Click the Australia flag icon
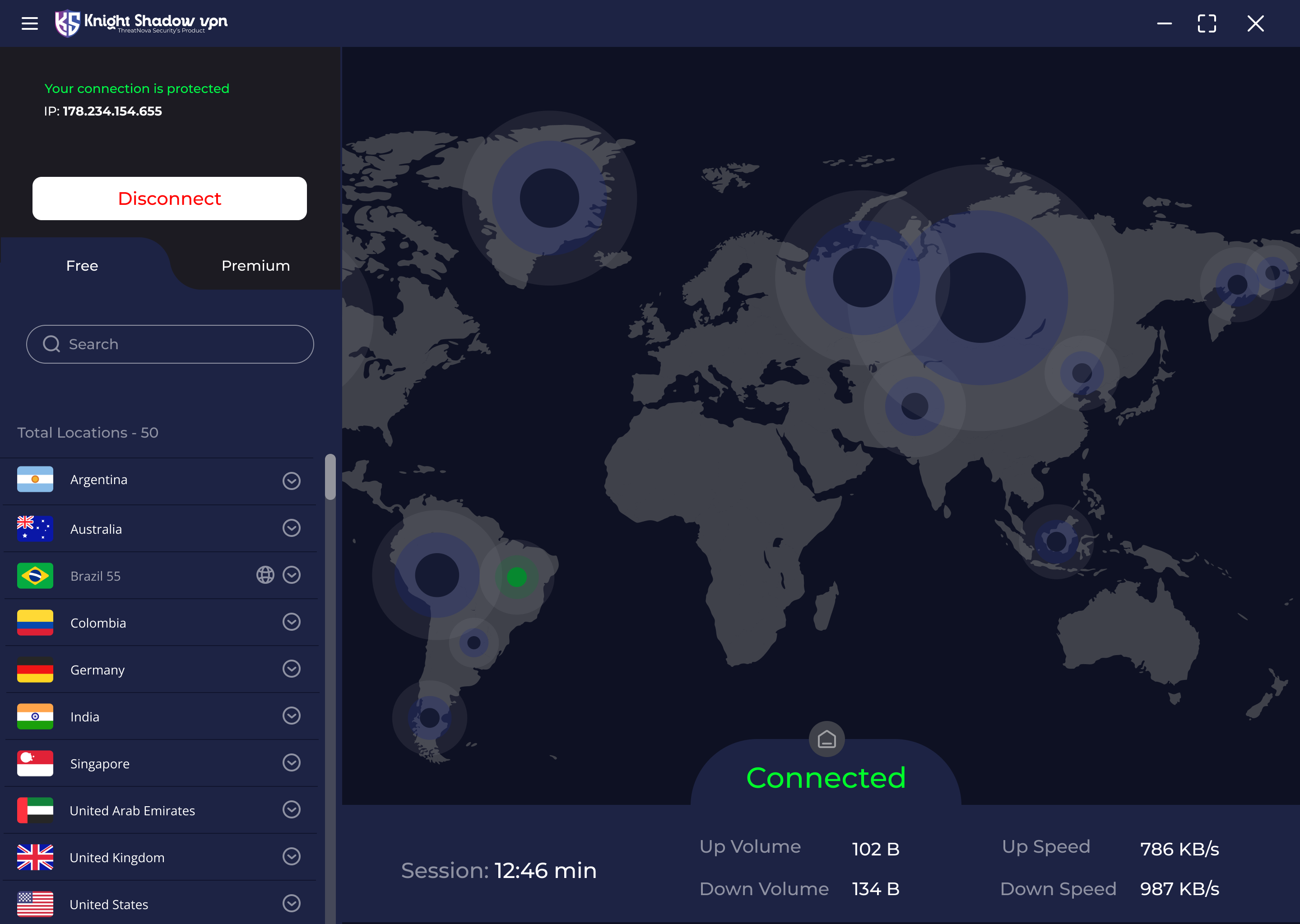This screenshot has width=1300, height=924. (x=35, y=529)
